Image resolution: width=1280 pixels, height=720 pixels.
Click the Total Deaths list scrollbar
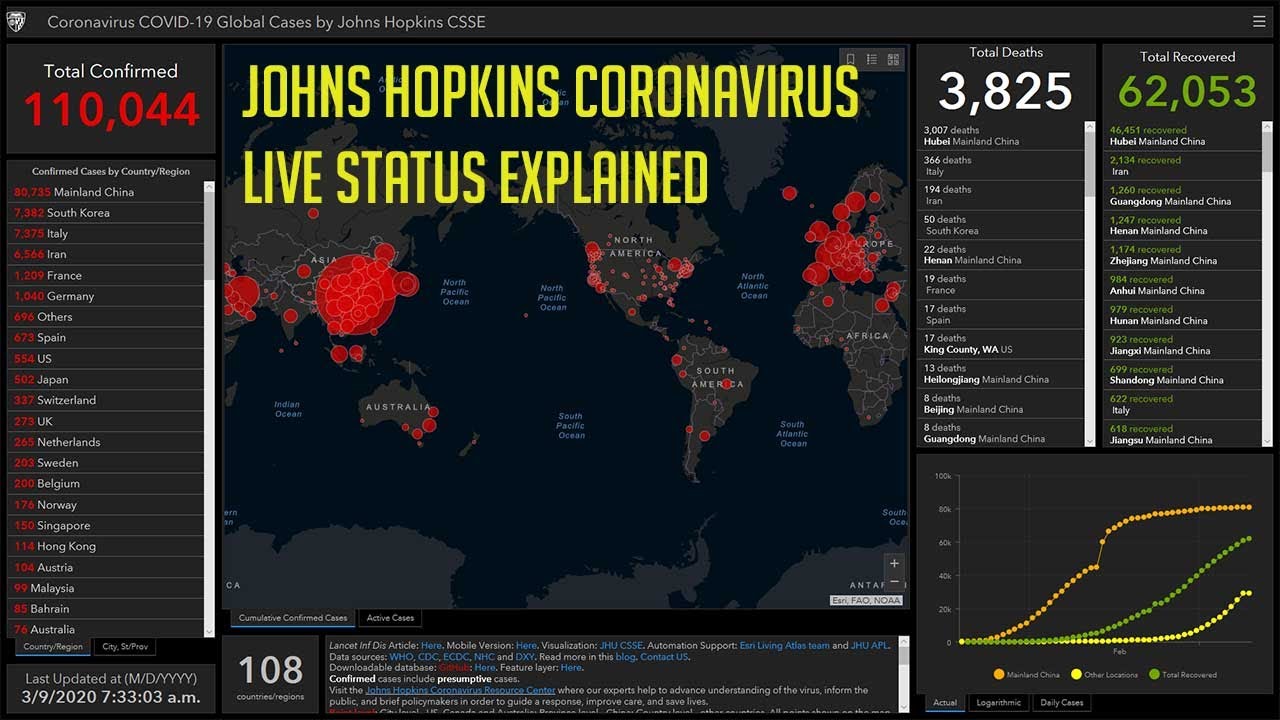click(x=1090, y=284)
